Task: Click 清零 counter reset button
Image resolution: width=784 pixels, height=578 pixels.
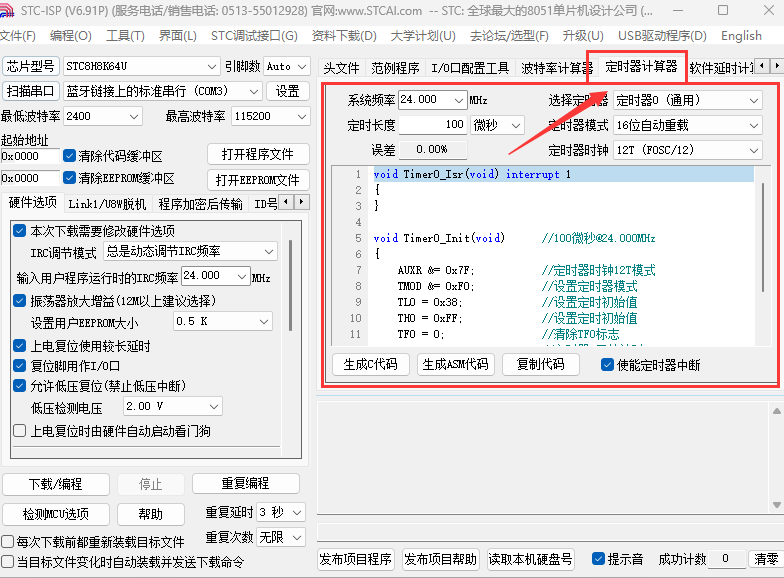Action: click(766, 558)
